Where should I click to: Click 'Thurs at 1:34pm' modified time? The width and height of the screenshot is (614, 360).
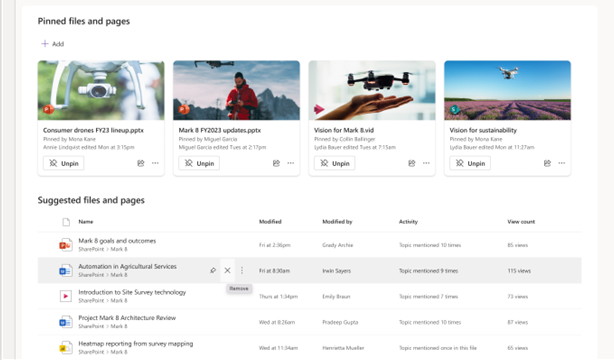tap(278, 297)
